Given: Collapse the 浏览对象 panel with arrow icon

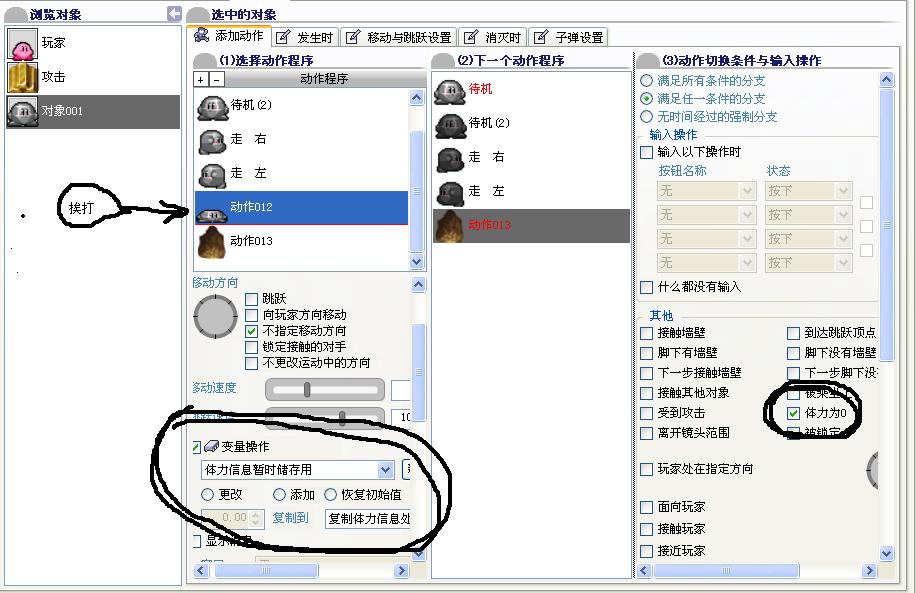Looking at the screenshot, I should point(174,13).
